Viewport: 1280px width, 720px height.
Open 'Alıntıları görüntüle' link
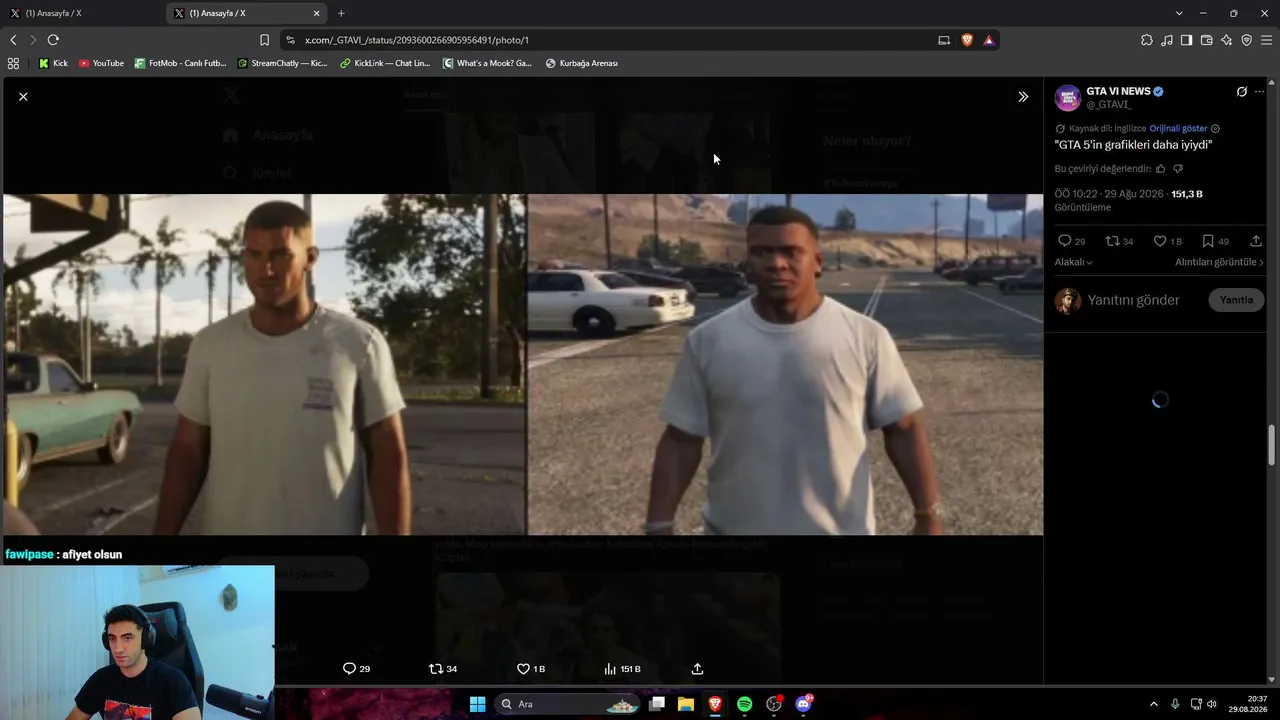coord(1219,262)
